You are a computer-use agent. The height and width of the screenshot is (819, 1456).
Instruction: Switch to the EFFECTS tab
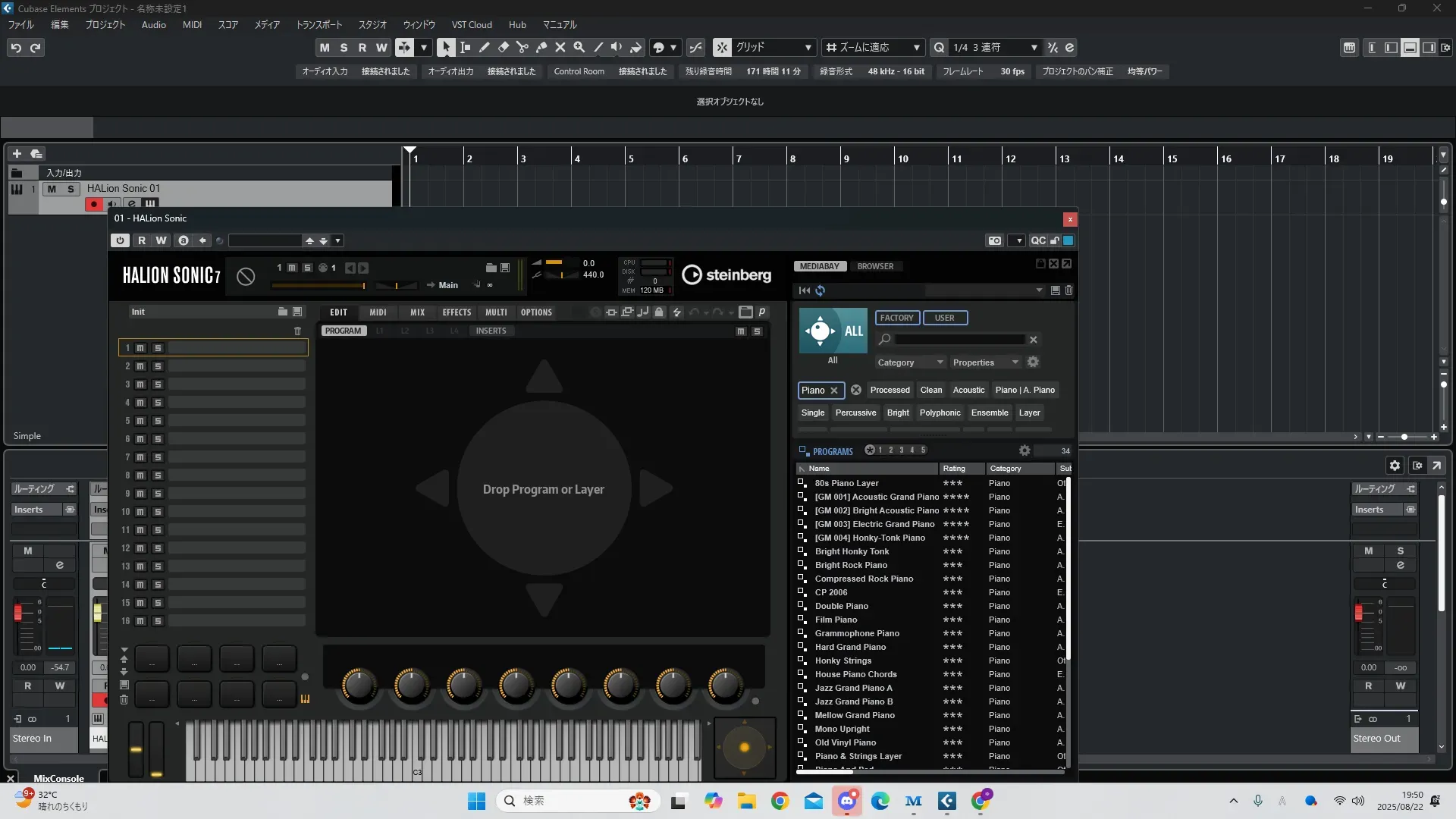tap(457, 312)
